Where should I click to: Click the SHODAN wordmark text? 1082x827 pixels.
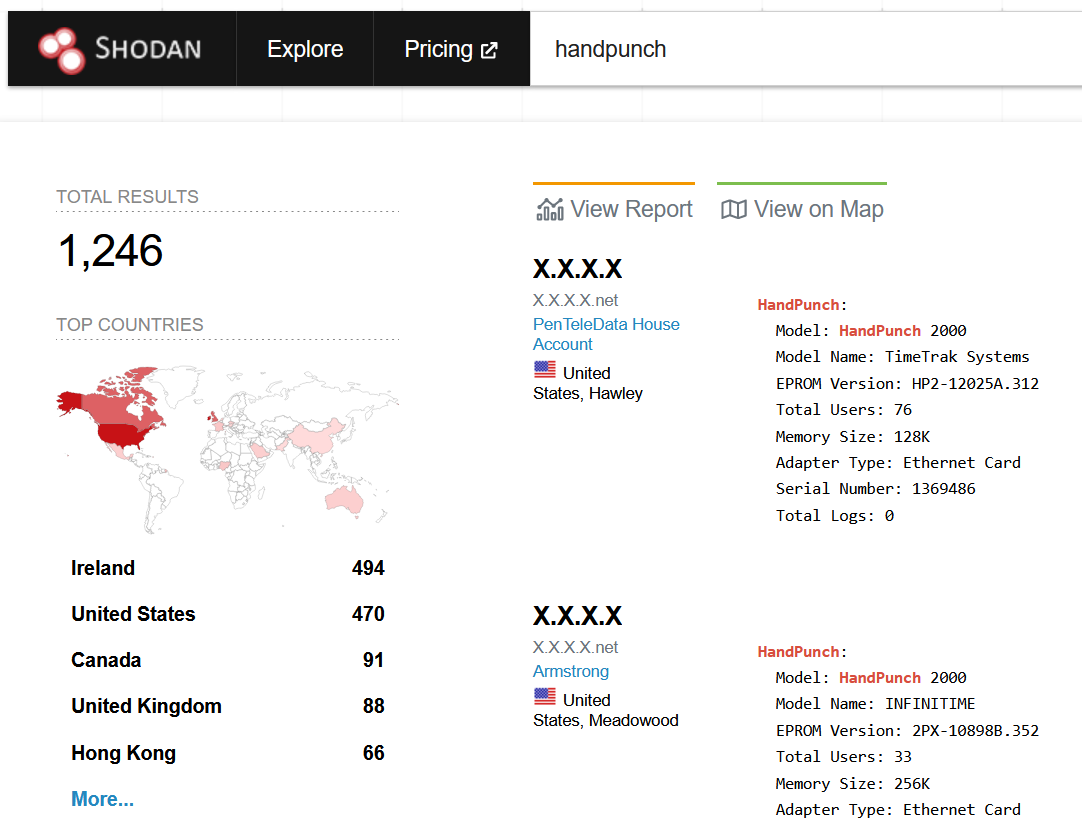(148, 49)
